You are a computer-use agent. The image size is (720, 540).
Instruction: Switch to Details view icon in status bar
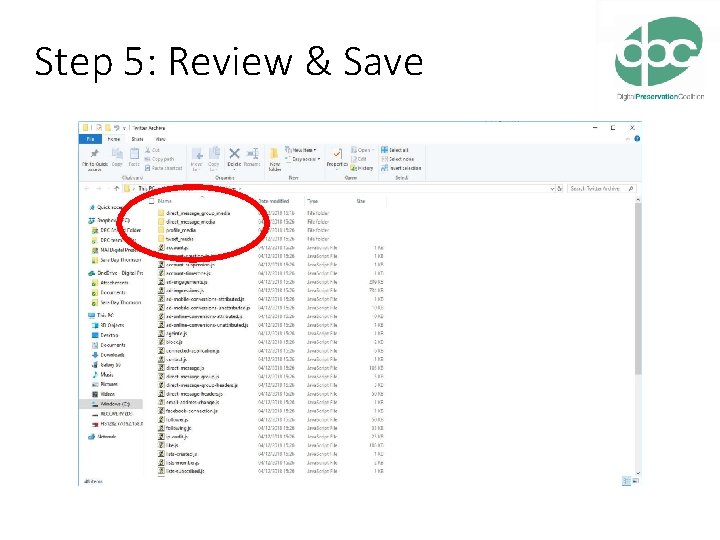pos(626,481)
